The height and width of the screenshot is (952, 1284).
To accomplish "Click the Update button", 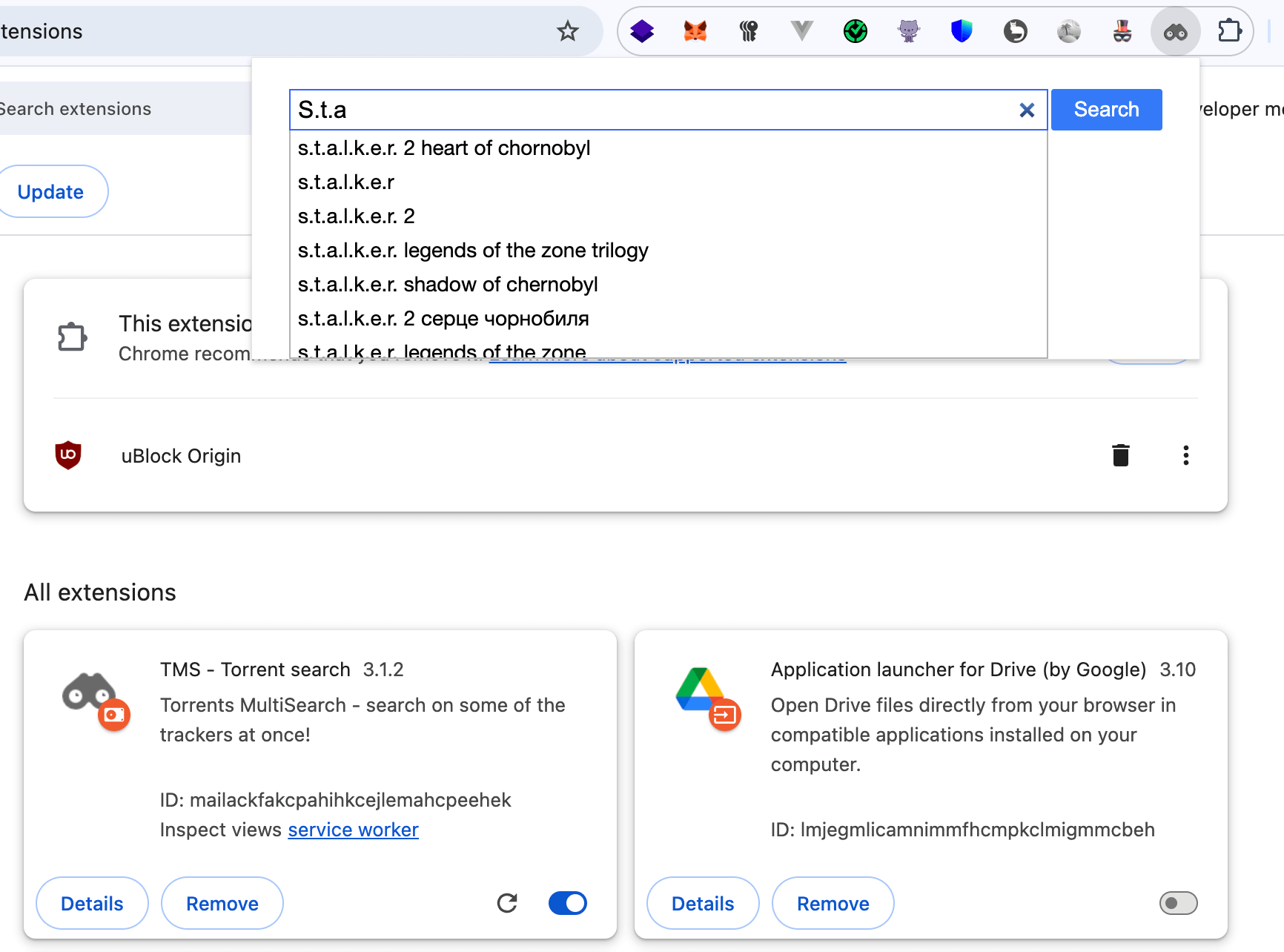I will 50,191.
